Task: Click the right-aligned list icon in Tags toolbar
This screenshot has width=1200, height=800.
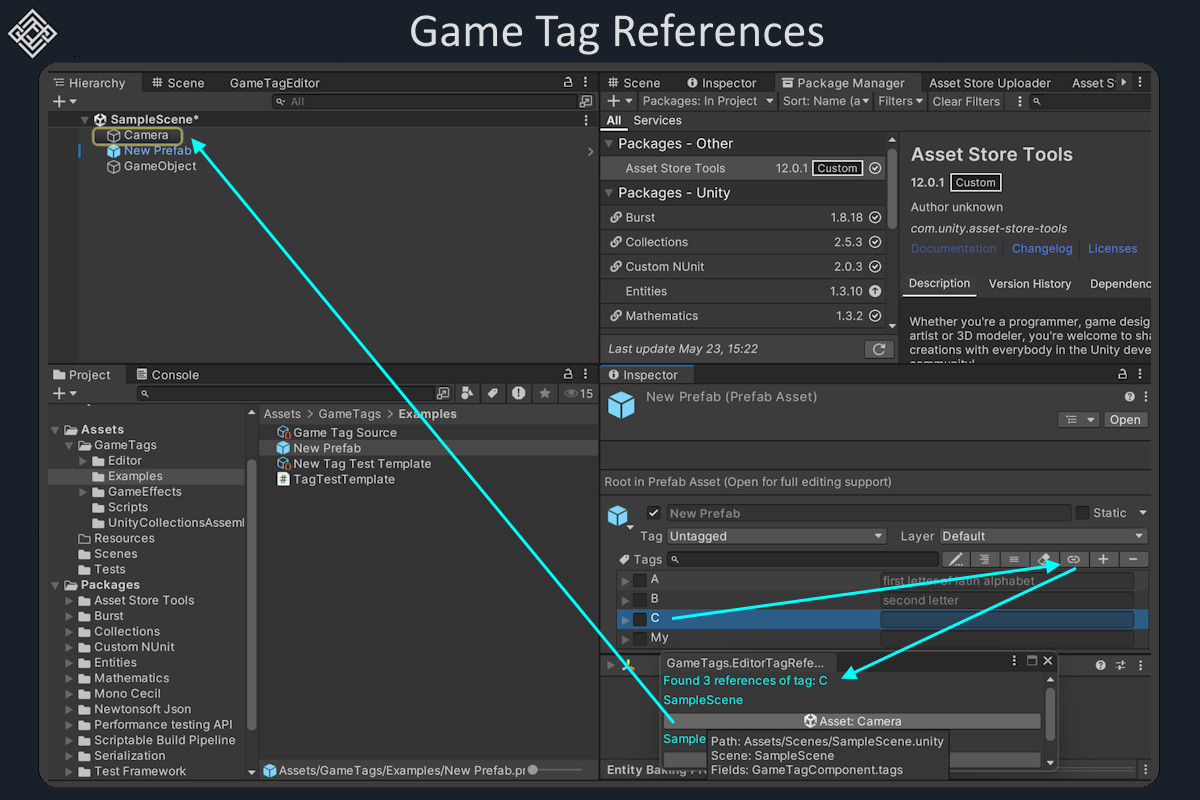Action: click(984, 560)
